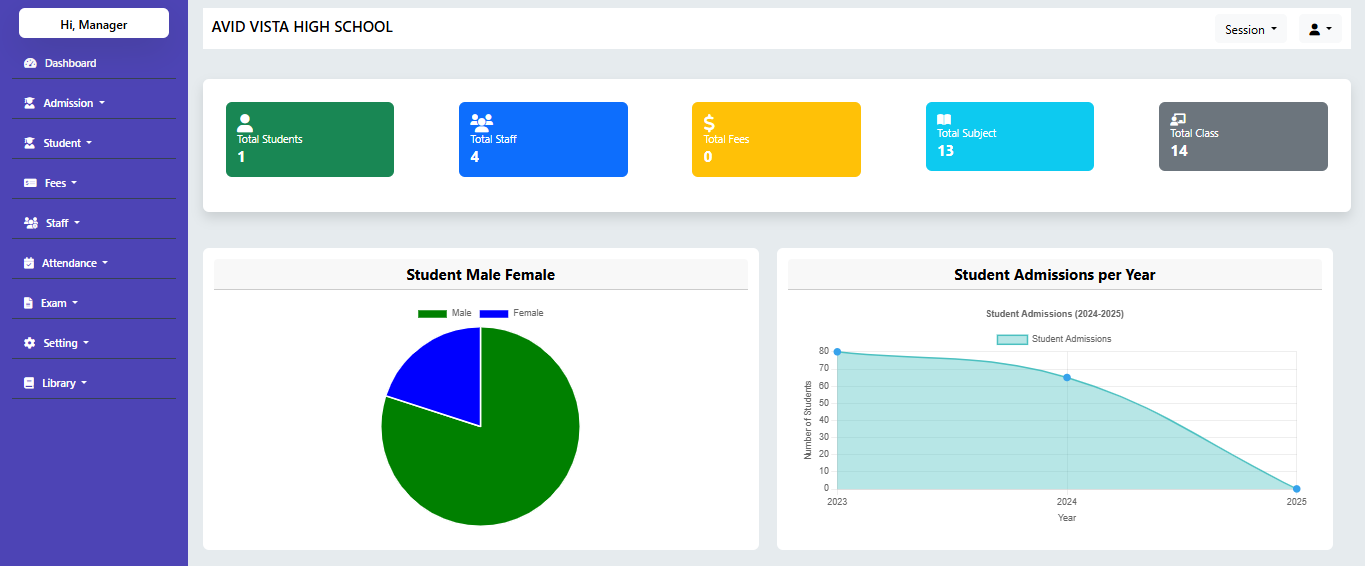Click the Dashboard speedometer icon in sidebar
The image size is (1365, 566).
pyautogui.click(x=30, y=63)
